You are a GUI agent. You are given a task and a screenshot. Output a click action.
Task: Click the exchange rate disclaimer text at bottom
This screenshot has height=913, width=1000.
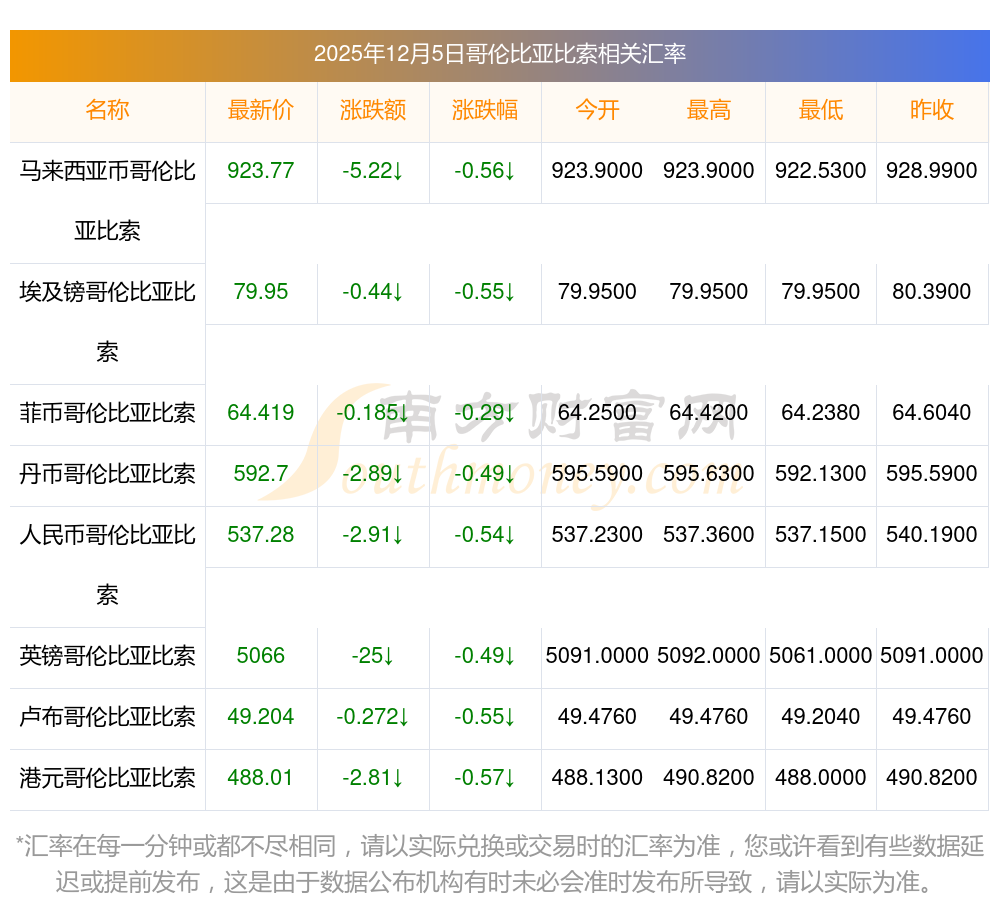click(x=500, y=864)
